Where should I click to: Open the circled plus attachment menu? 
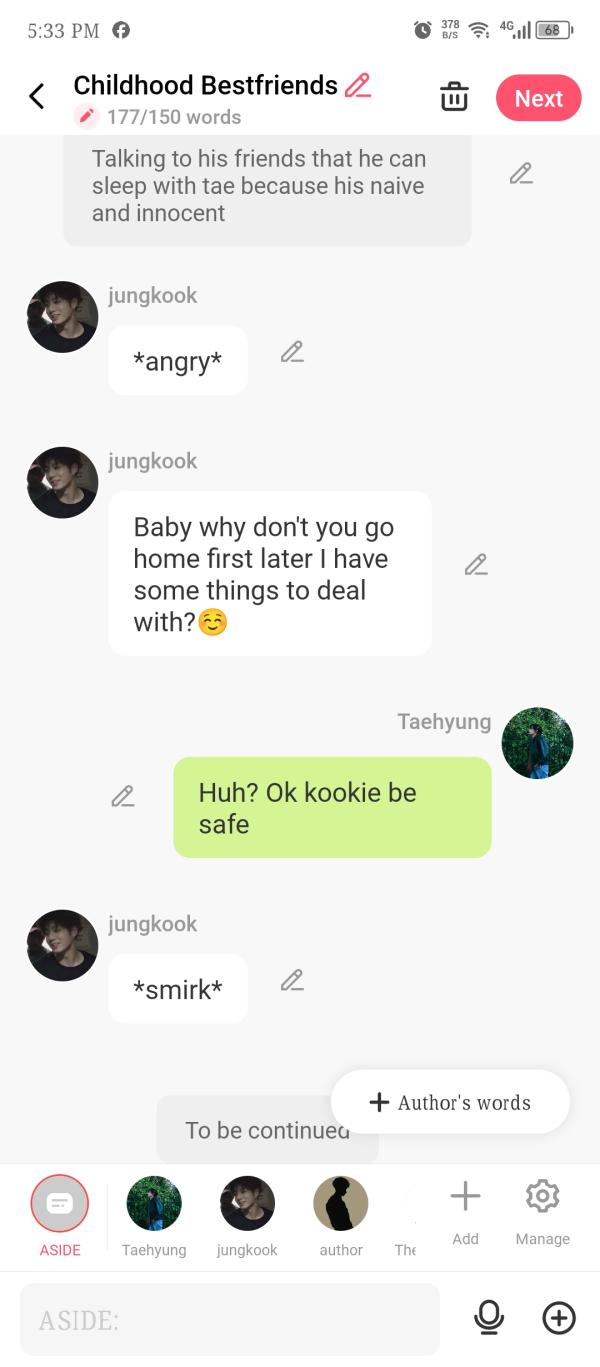[559, 1319]
